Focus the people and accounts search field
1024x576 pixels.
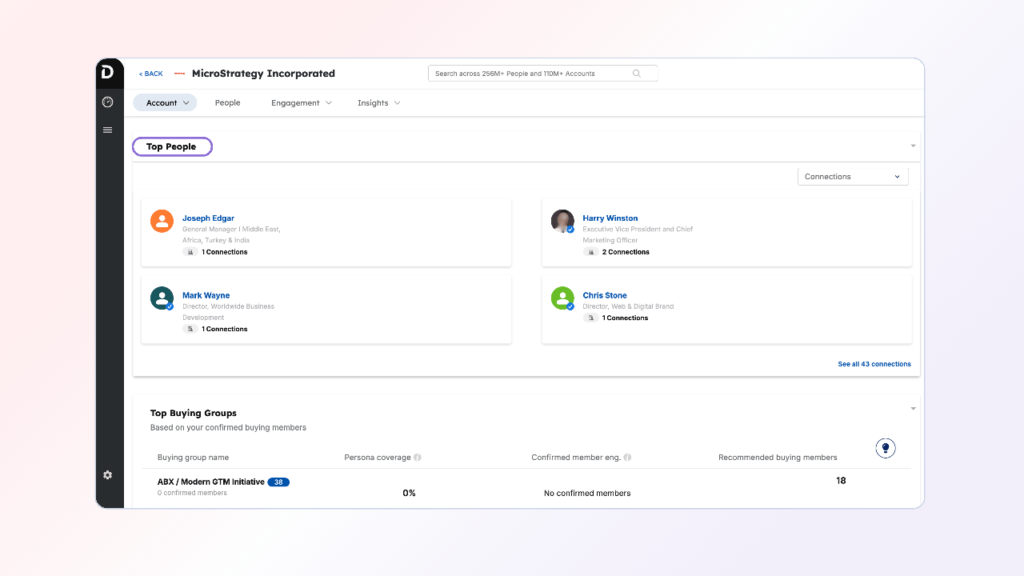point(530,73)
